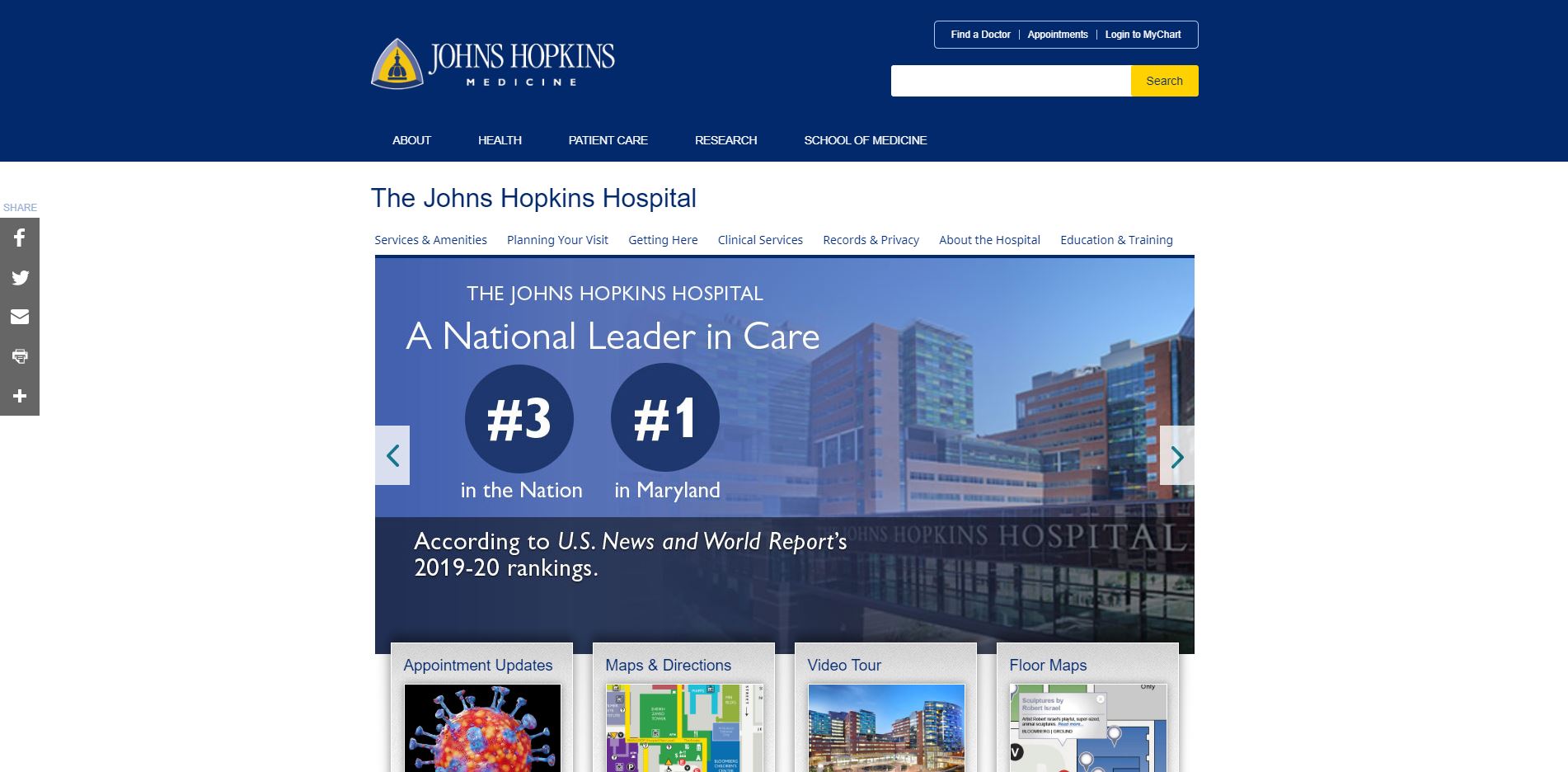Open the RESEARCH menu
Viewport: 1568px width, 772px height.
point(725,140)
